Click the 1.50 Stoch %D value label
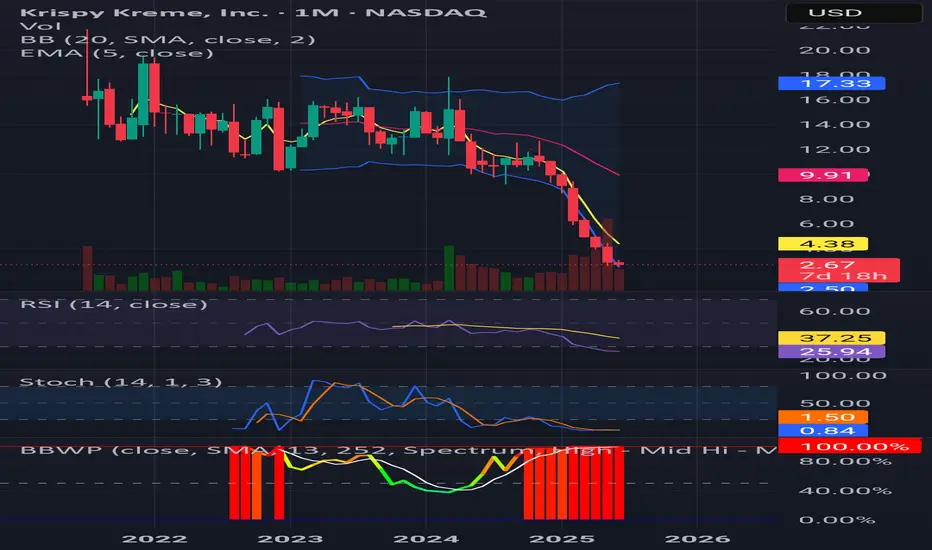Viewport: 932px width, 550px height. tap(823, 417)
